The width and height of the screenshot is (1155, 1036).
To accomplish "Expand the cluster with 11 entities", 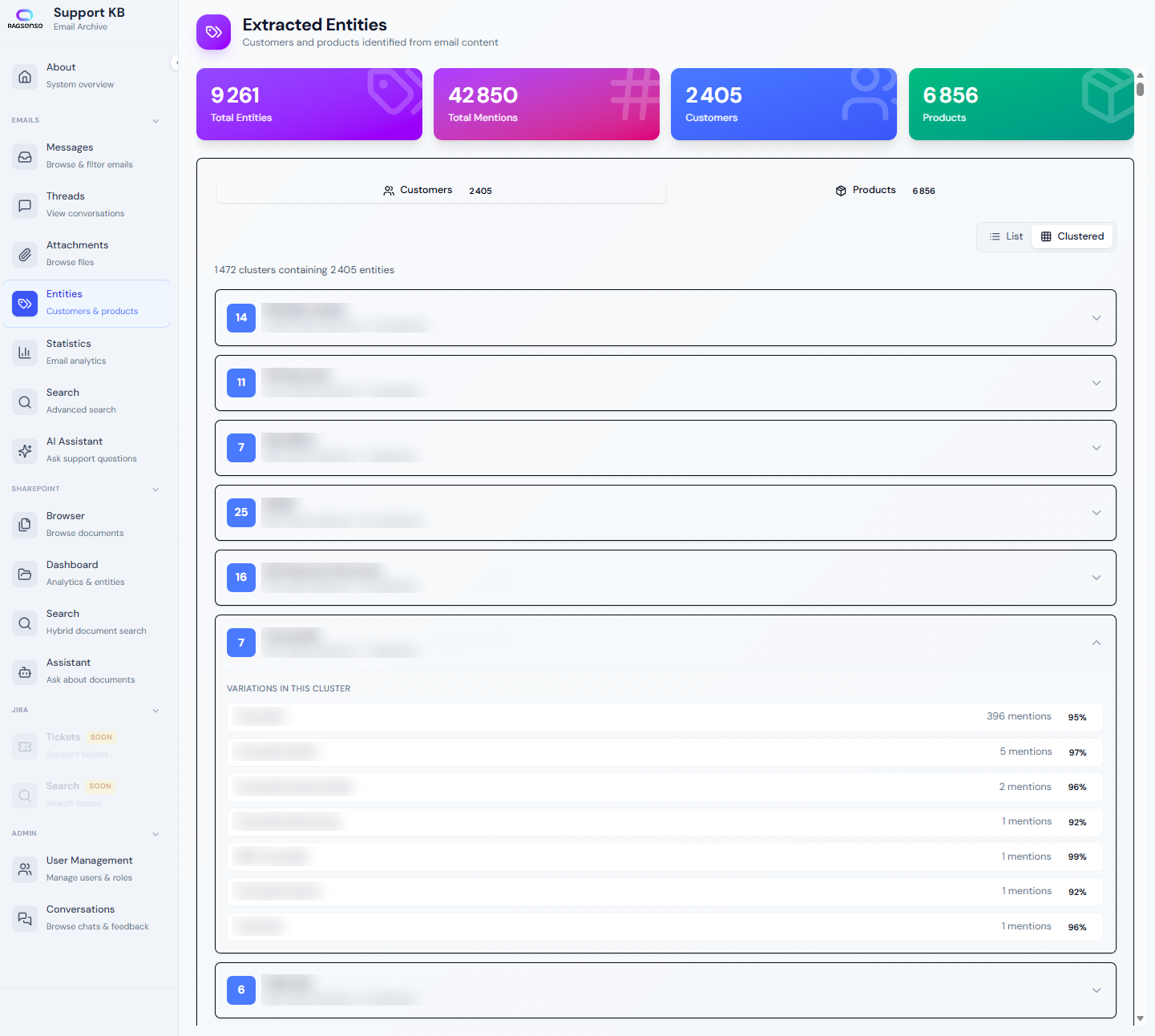I will coord(665,383).
